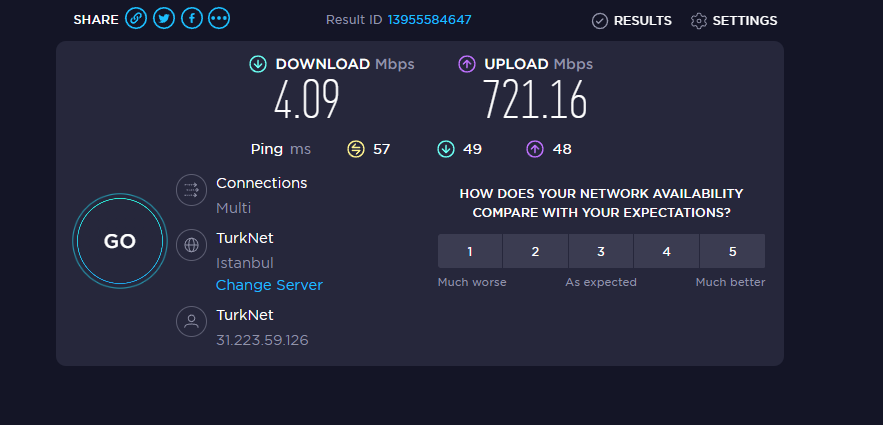Open more share options ellipsis
The height and width of the screenshot is (425, 883).
click(219, 19)
